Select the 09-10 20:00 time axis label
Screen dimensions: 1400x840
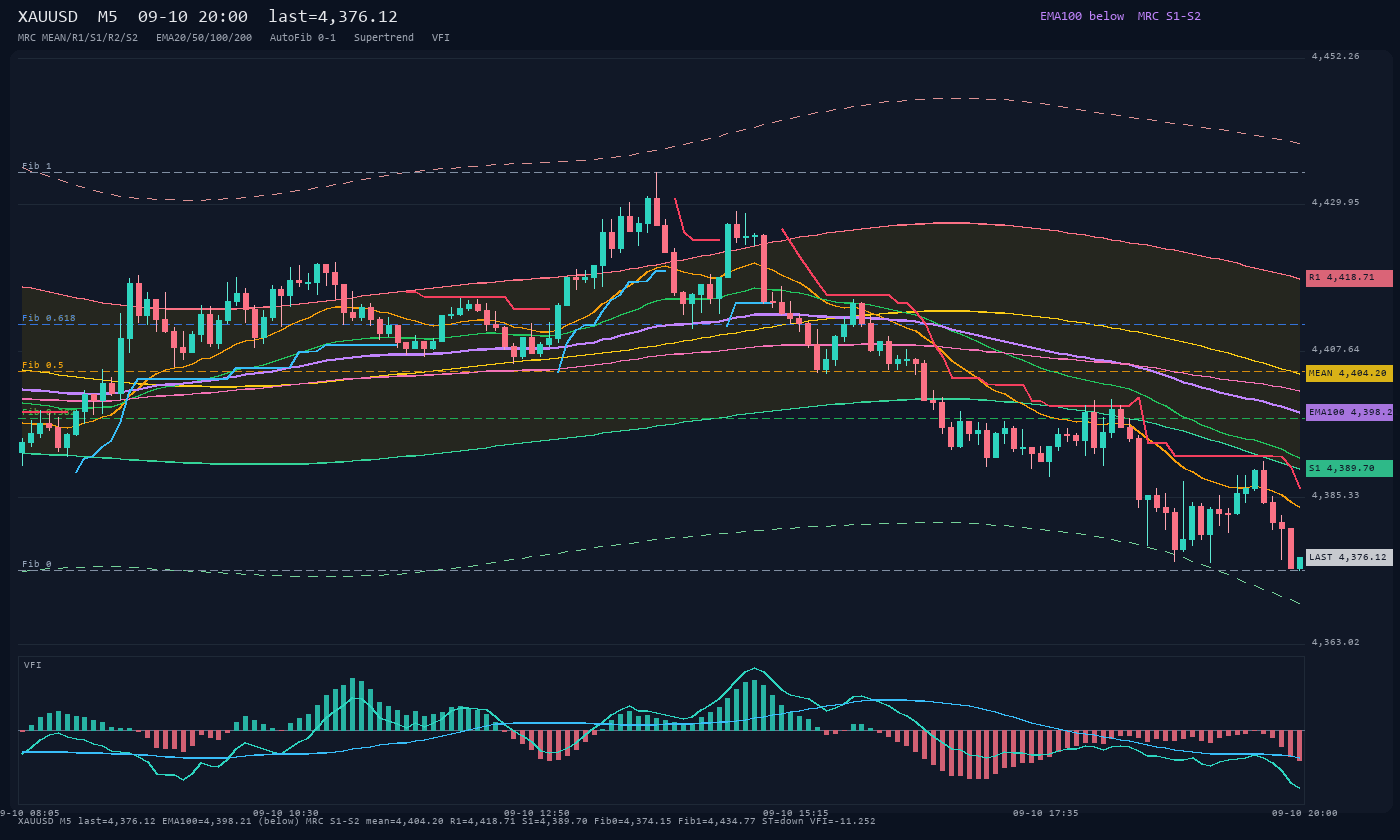[x=1305, y=813]
